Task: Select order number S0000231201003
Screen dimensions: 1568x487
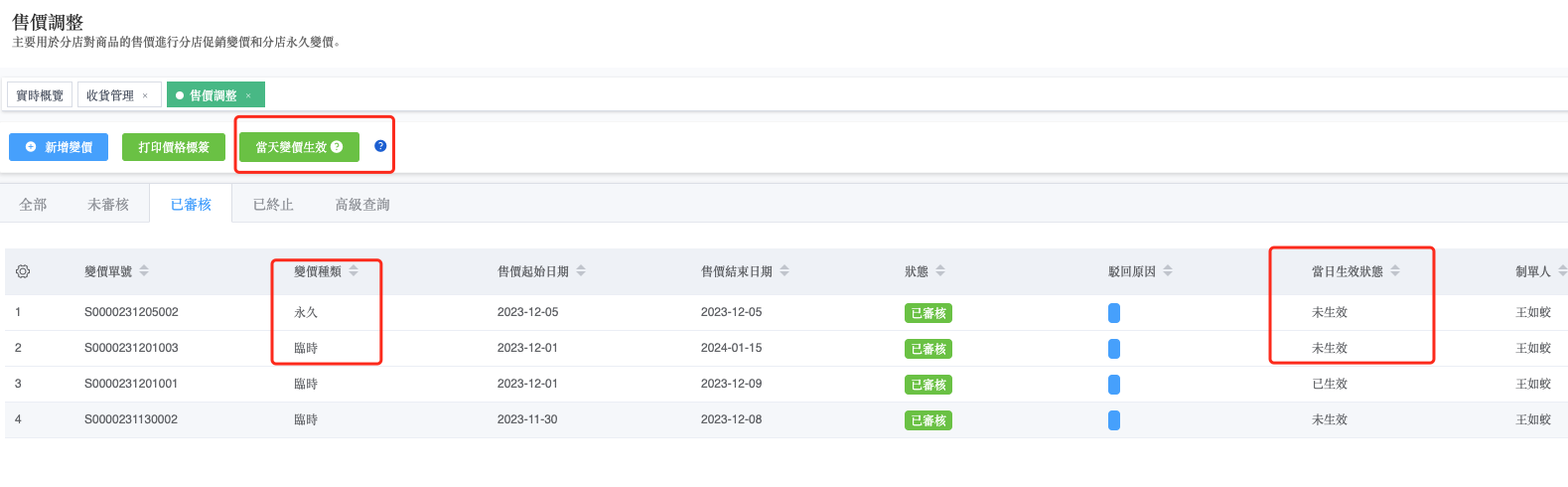Action: point(131,348)
